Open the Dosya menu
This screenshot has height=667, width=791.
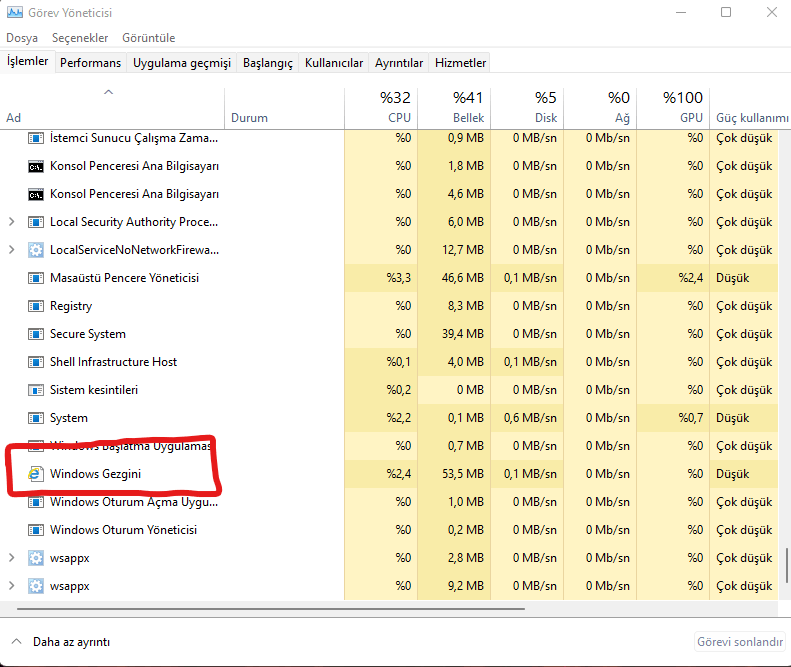pyautogui.click(x=22, y=38)
